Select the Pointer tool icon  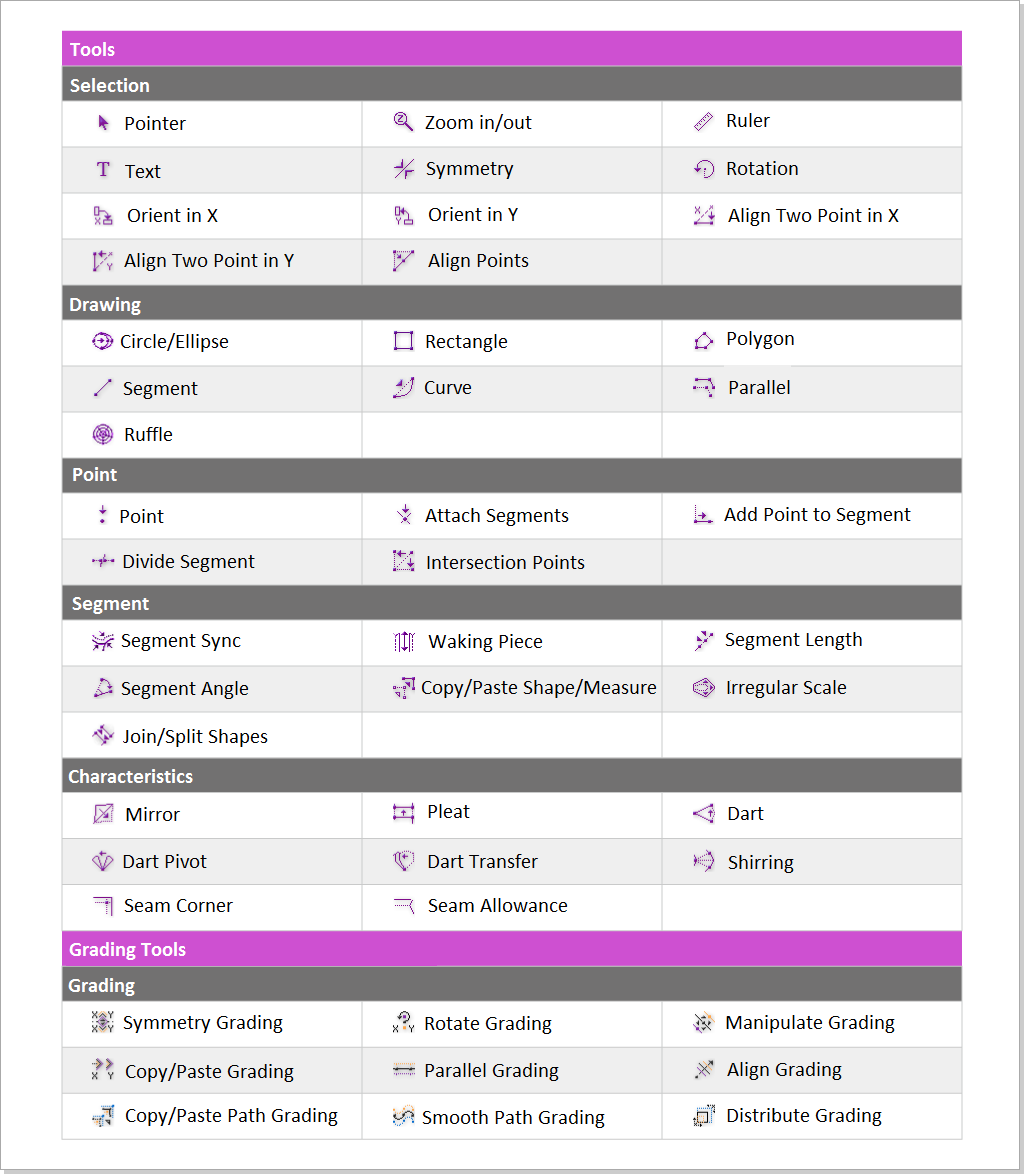[x=103, y=123]
